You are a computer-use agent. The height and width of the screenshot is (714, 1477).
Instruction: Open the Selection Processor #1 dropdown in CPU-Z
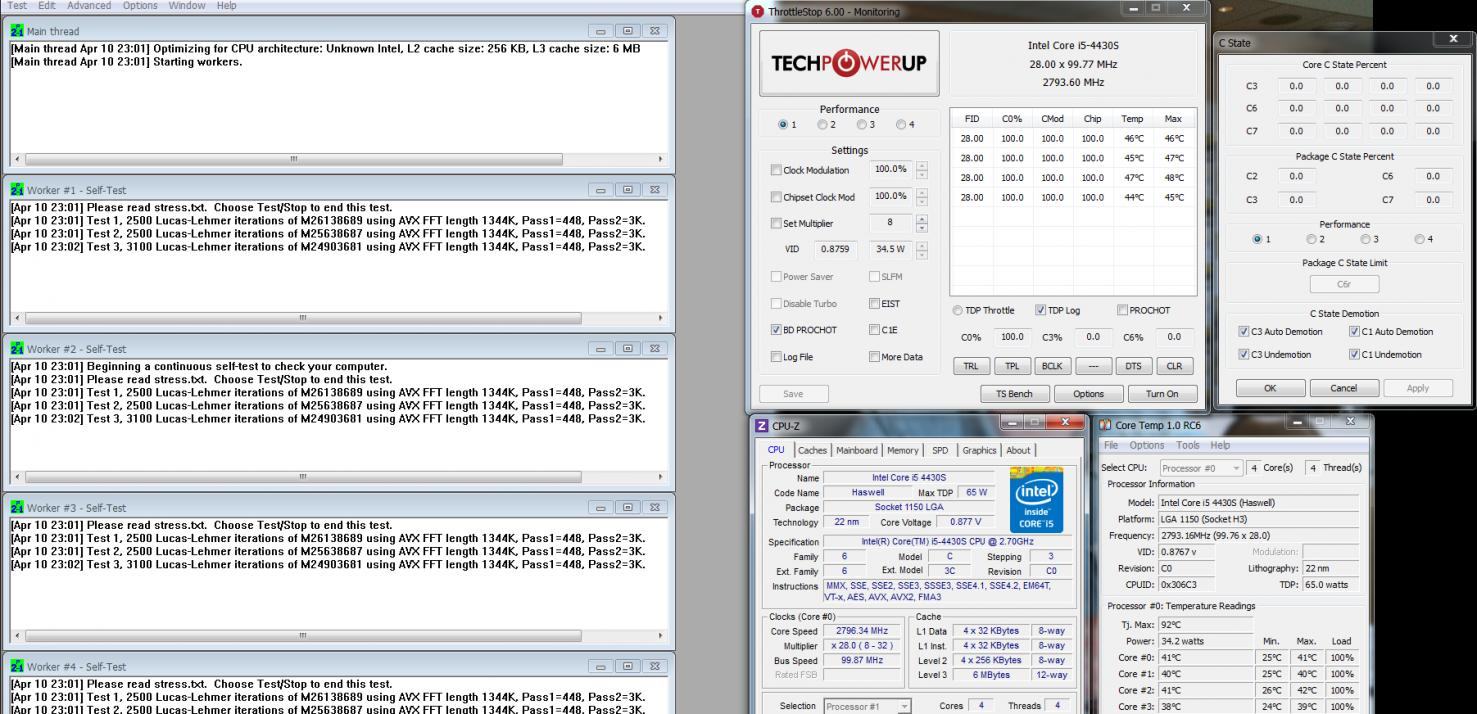[867, 706]
